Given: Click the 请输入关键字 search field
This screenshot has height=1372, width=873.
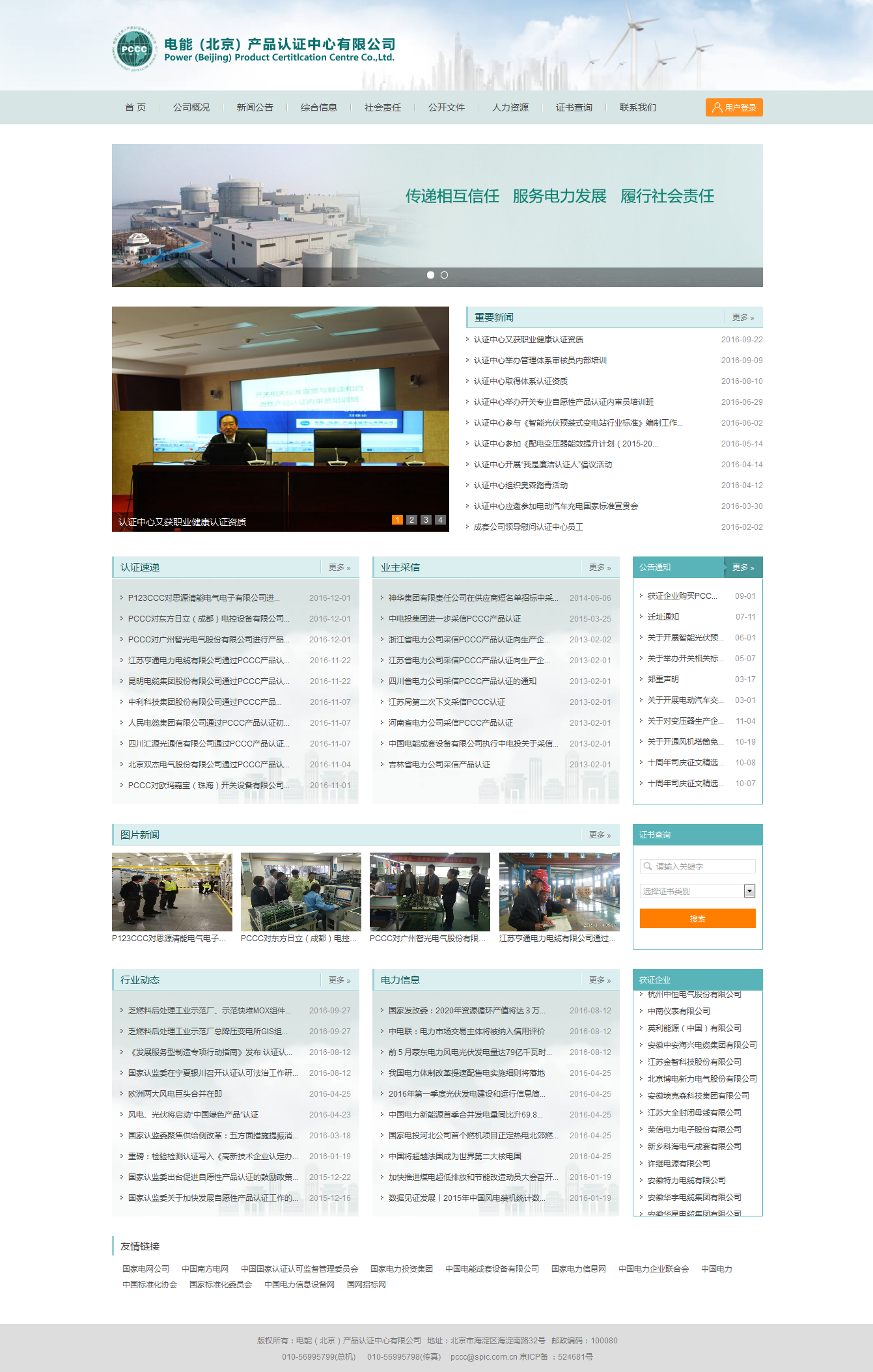Looking at the screenshot, I should 698,866.
